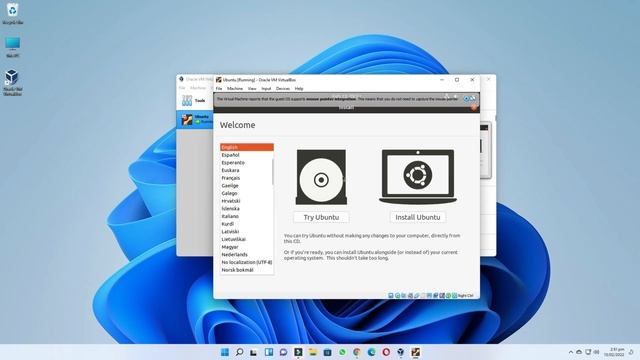Dismiss the mouse pointer integration notification
Image resolution: width=640 pixels, height=360 pixels.
(x=466, y=99)
